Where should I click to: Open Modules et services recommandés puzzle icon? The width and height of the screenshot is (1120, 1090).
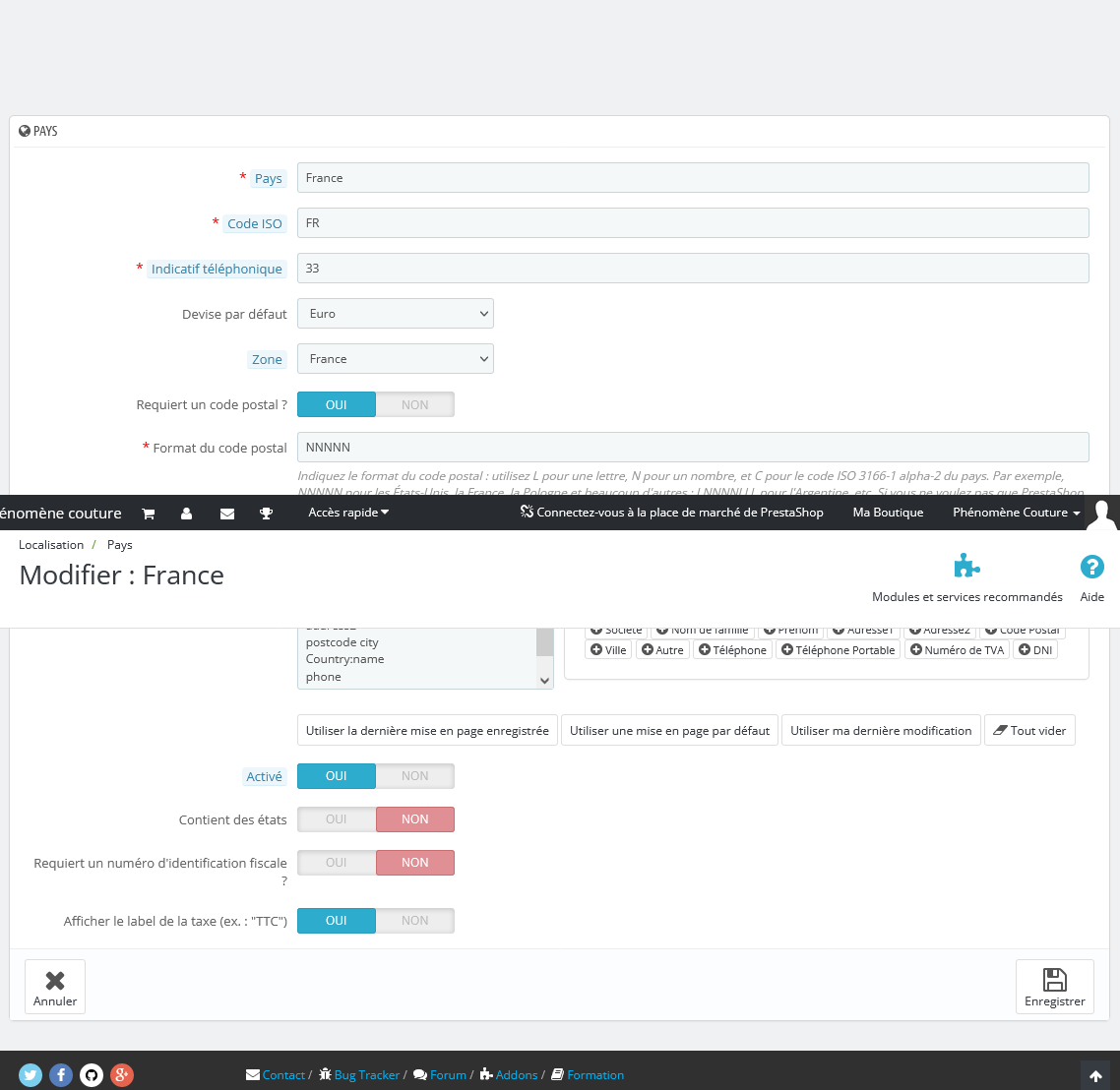click(967, 567)
